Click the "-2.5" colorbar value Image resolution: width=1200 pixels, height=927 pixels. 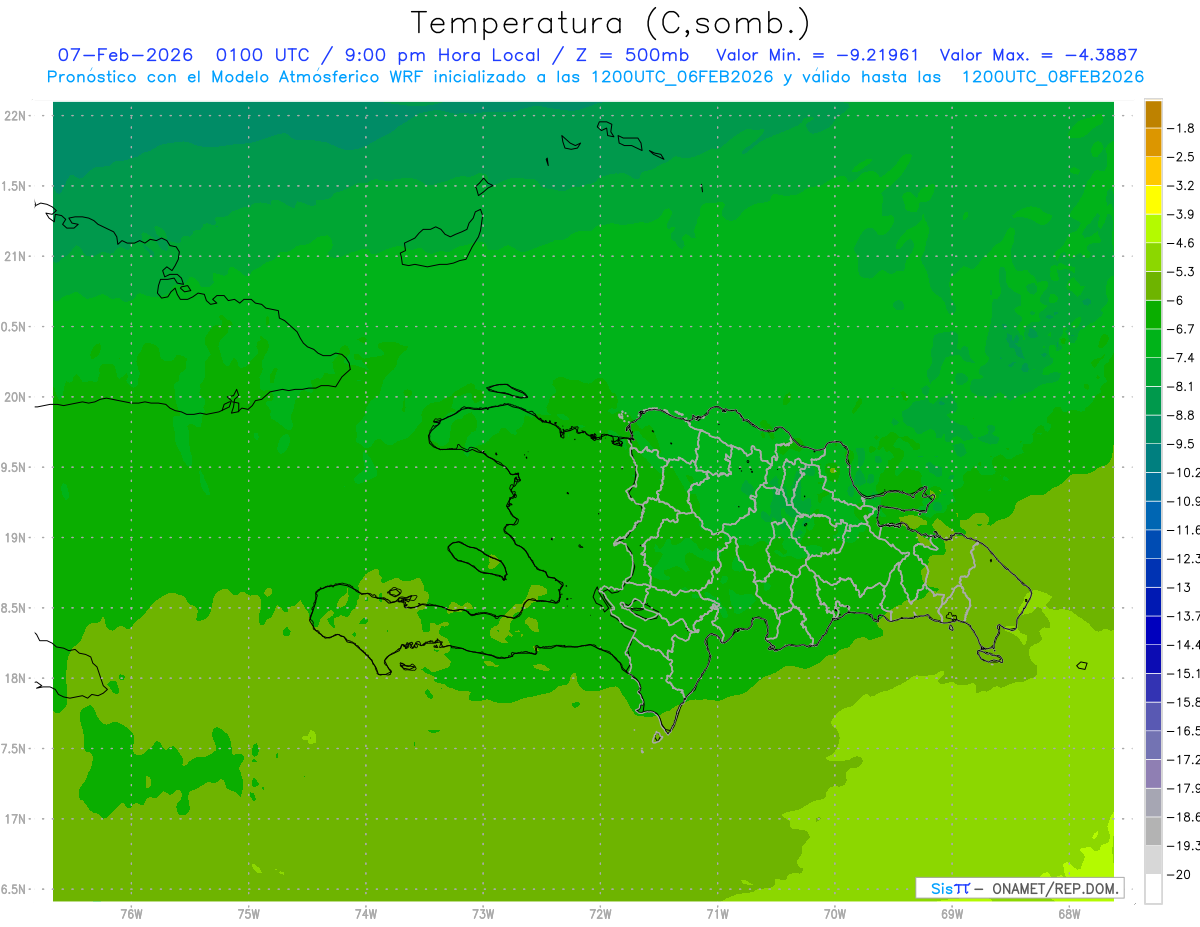point(1181,157)
